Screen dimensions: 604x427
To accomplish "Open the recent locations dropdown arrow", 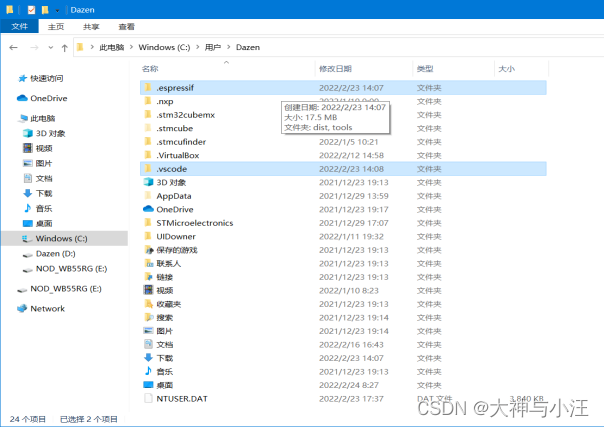I will (50, 48).
